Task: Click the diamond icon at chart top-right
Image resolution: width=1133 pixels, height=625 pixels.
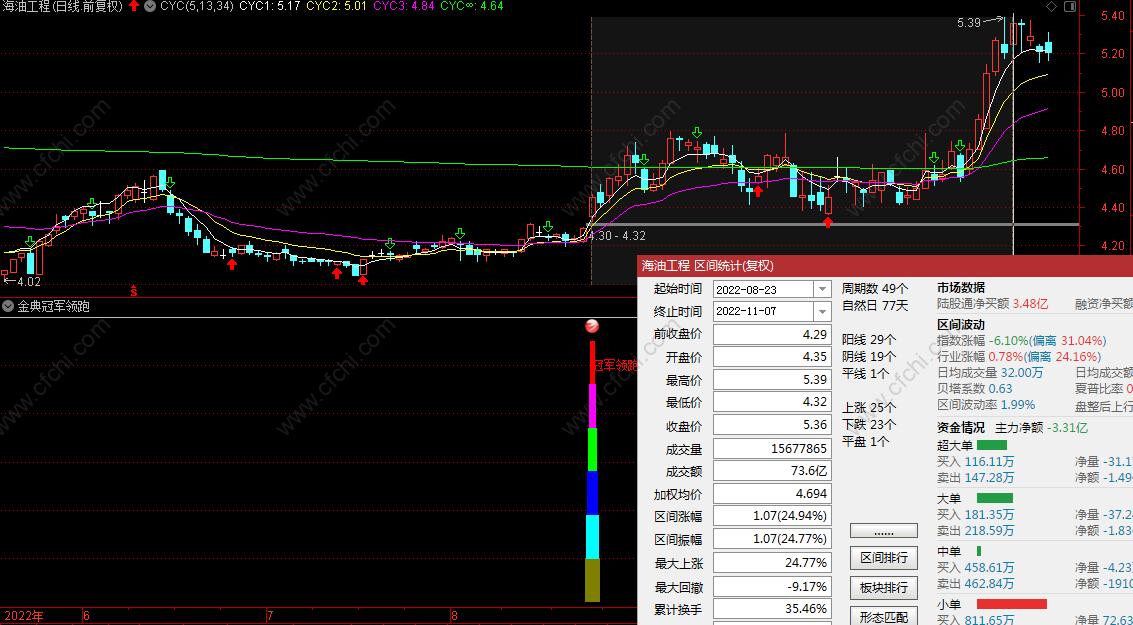Action: point(1051,7)
